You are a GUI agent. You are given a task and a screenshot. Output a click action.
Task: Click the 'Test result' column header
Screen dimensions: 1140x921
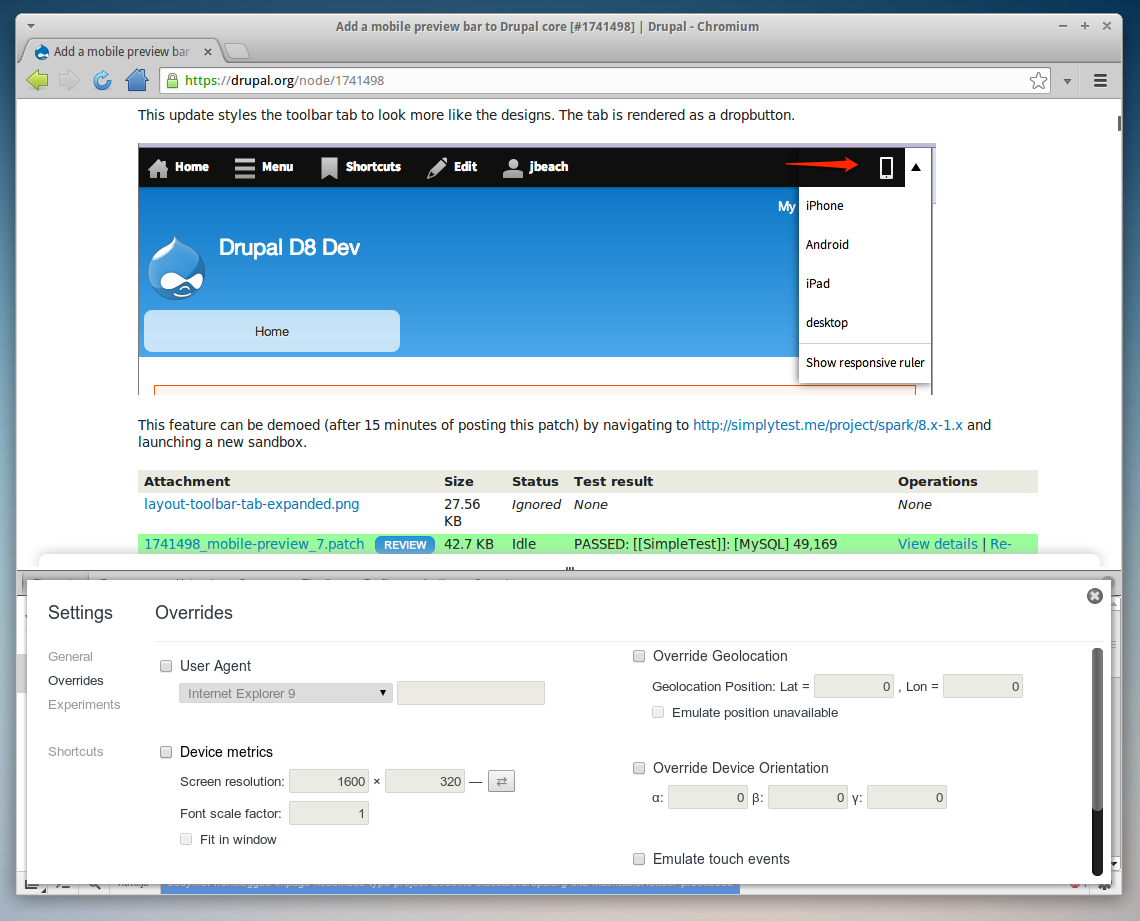(x=613, y=481)
